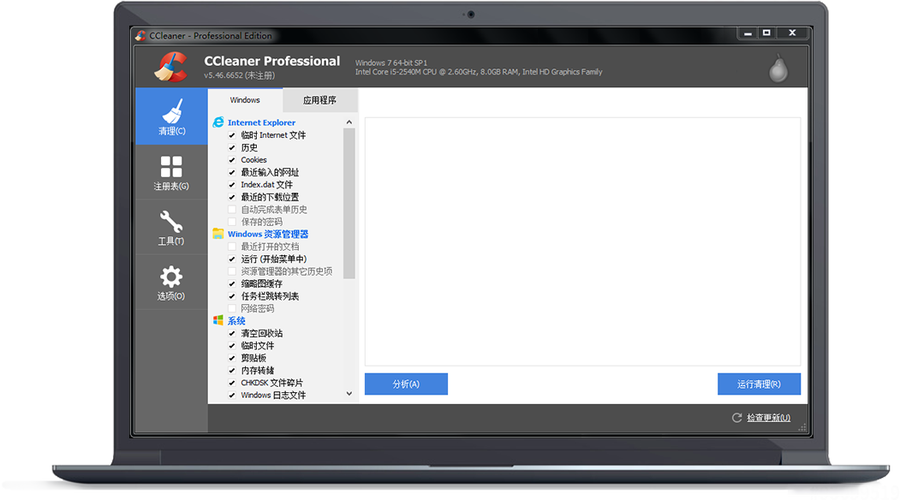Click the CCleaner Professional header title

272,61
